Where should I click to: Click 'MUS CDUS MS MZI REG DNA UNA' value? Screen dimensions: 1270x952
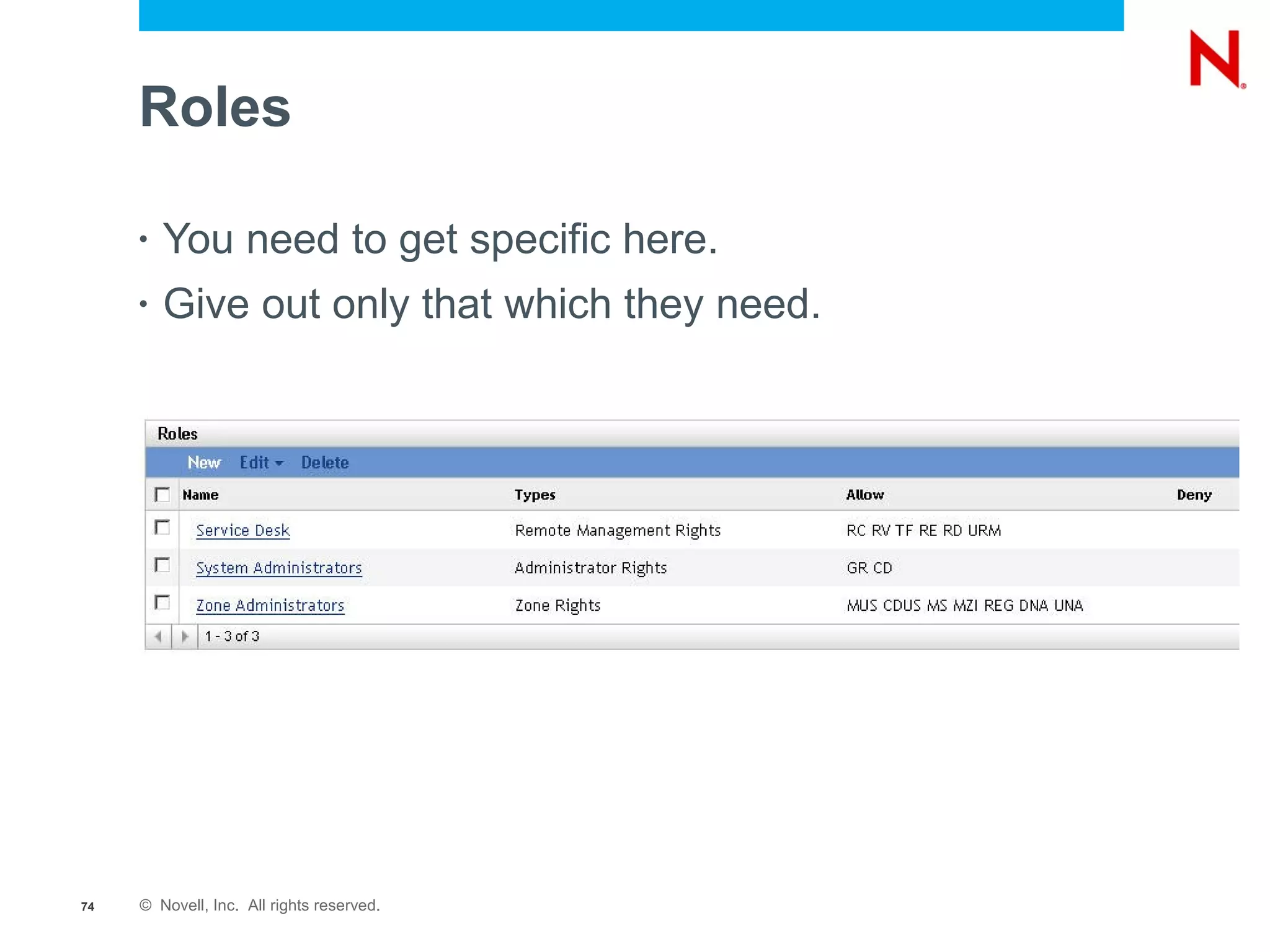point(965,606)
